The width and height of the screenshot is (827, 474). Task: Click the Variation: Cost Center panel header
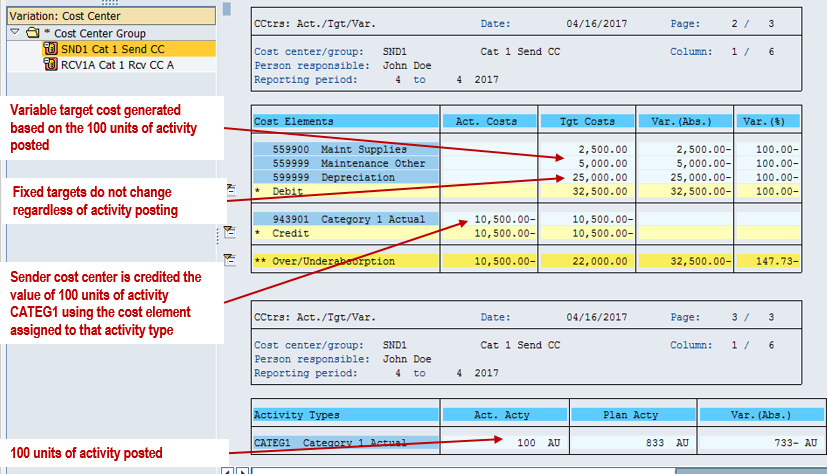click(108, 16)
